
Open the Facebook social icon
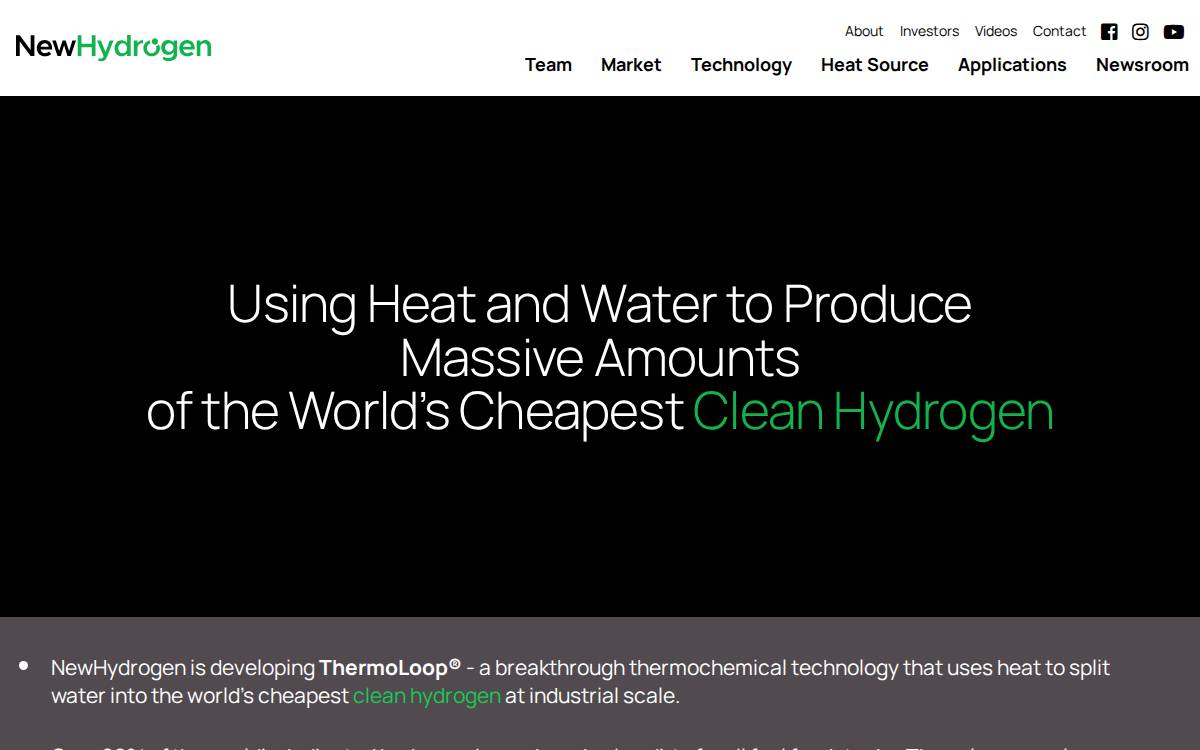point(1109,32)
